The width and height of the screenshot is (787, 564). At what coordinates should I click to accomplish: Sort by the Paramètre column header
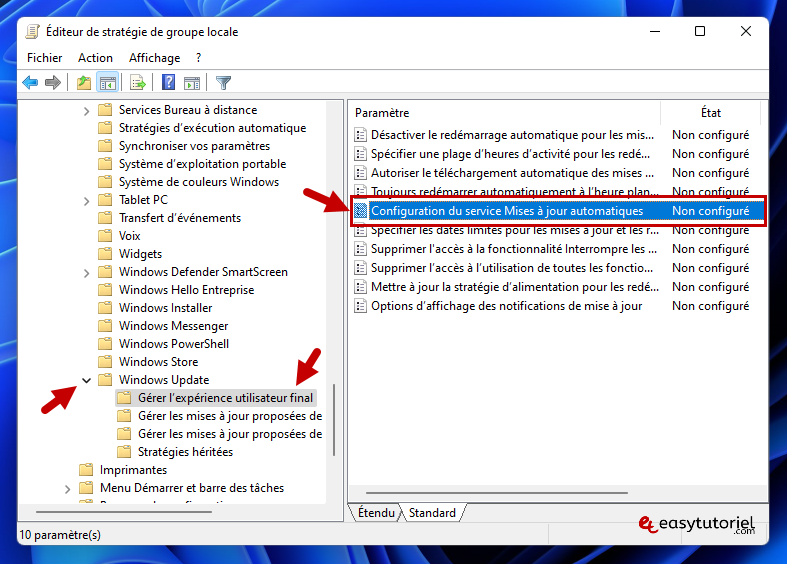pyautogui.click(x=505, y=113)
